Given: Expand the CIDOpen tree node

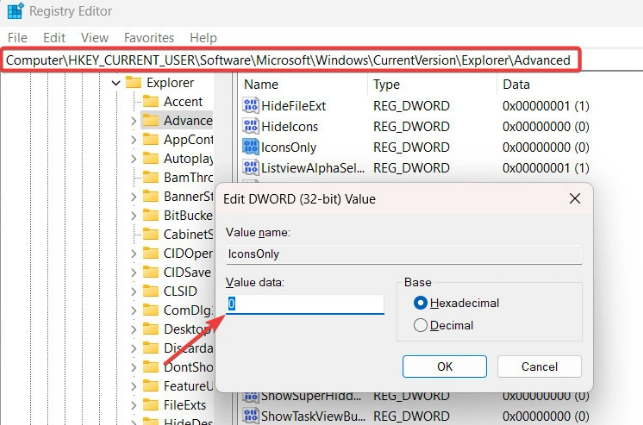Looking at the screenshot, I should pyautogui.click(x=134, y=254).
